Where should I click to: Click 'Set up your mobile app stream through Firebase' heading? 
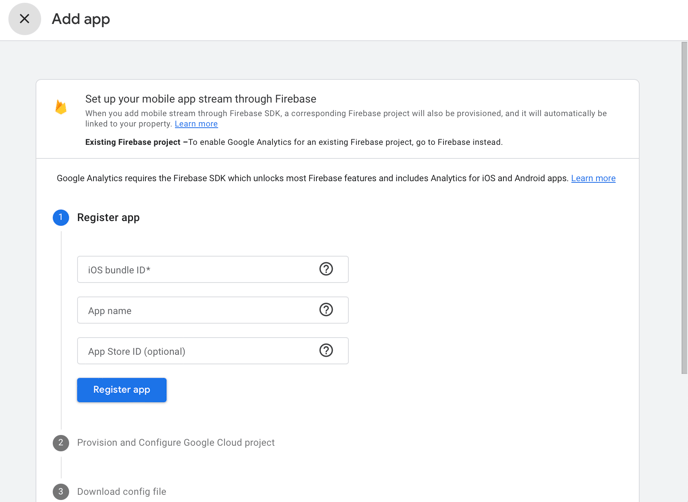(201, 99)
